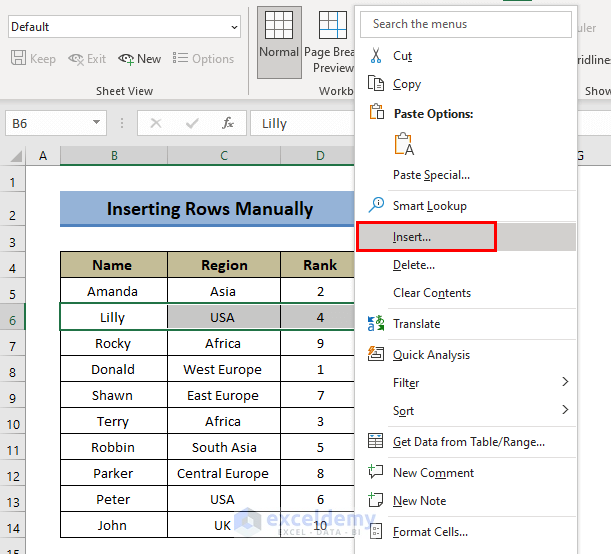Screen dimensions: 611x554
Task: Select cell containing West Europe
Action: coord(223,369)
